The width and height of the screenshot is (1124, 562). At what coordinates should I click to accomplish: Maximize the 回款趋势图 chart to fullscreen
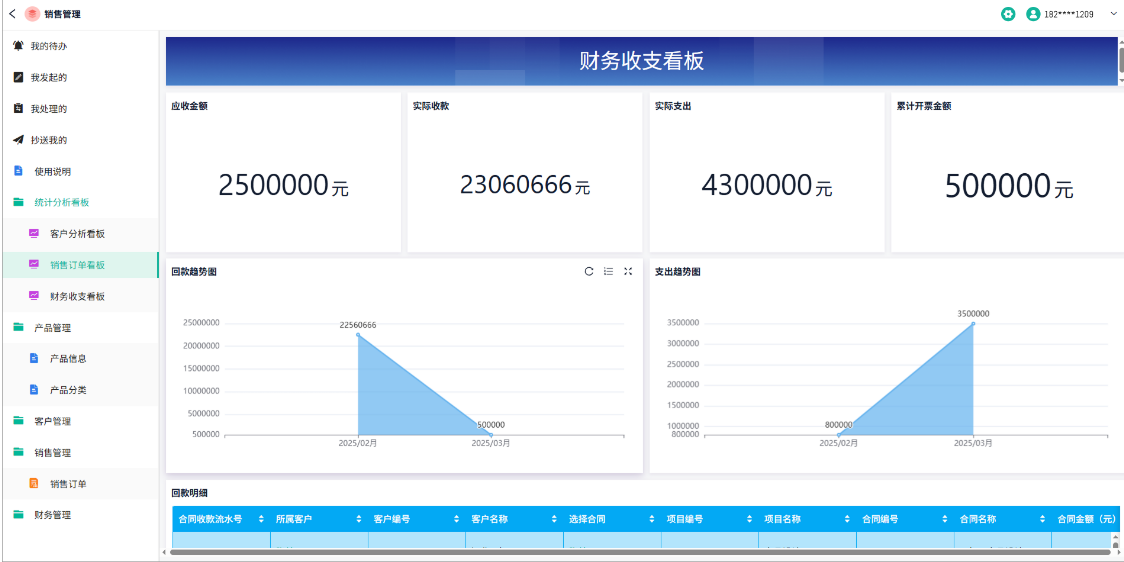click(628, 271)
